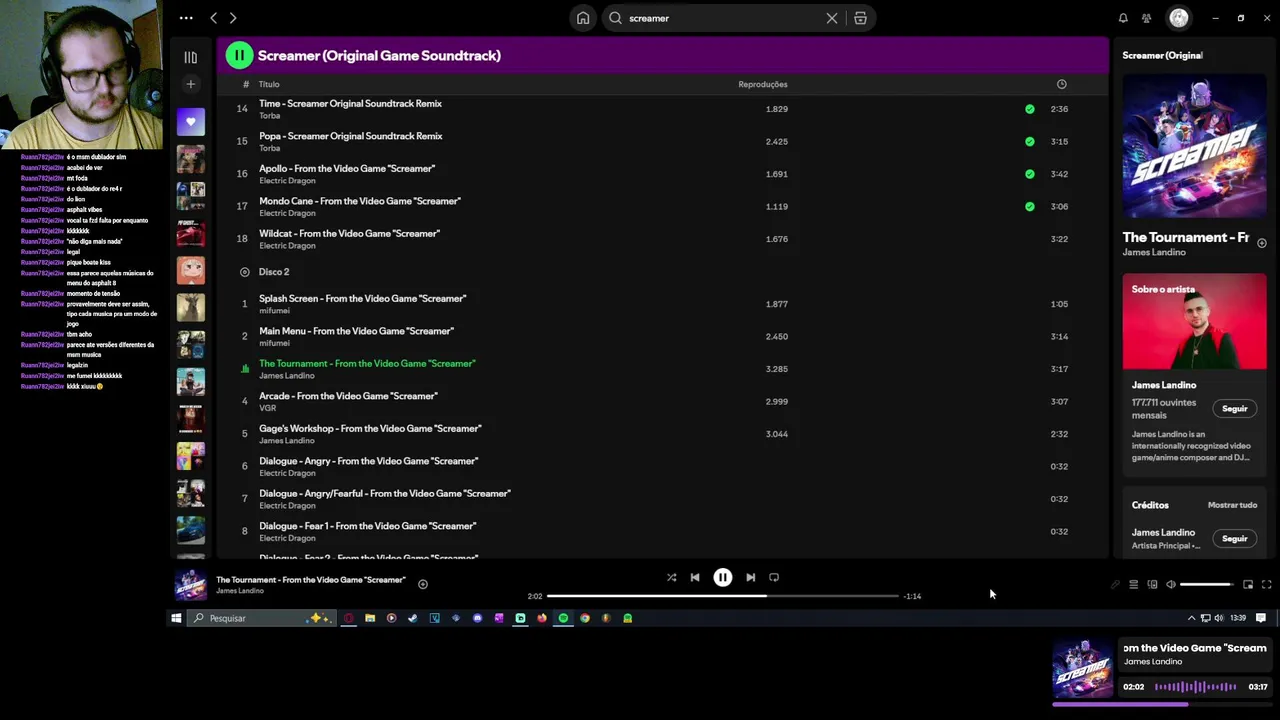
Task: Open now-playing title The Tournament in bottom bar
Action: [x=311, y=580]
